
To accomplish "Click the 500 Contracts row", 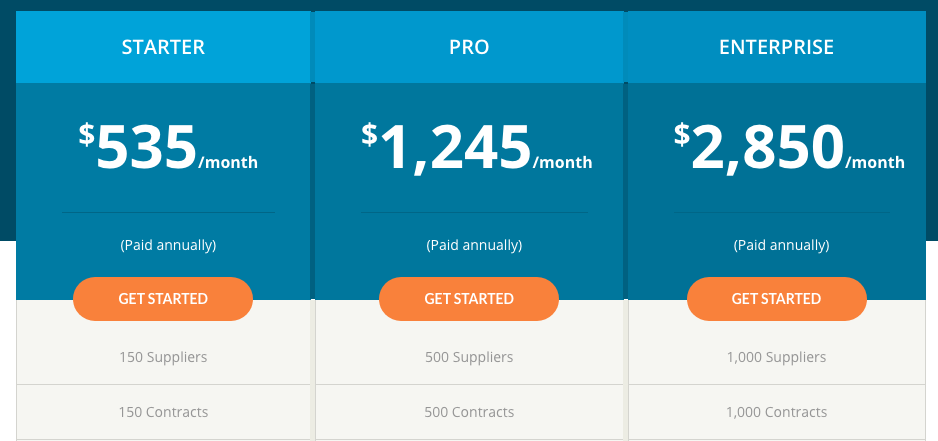I will (x=469, y=412).
